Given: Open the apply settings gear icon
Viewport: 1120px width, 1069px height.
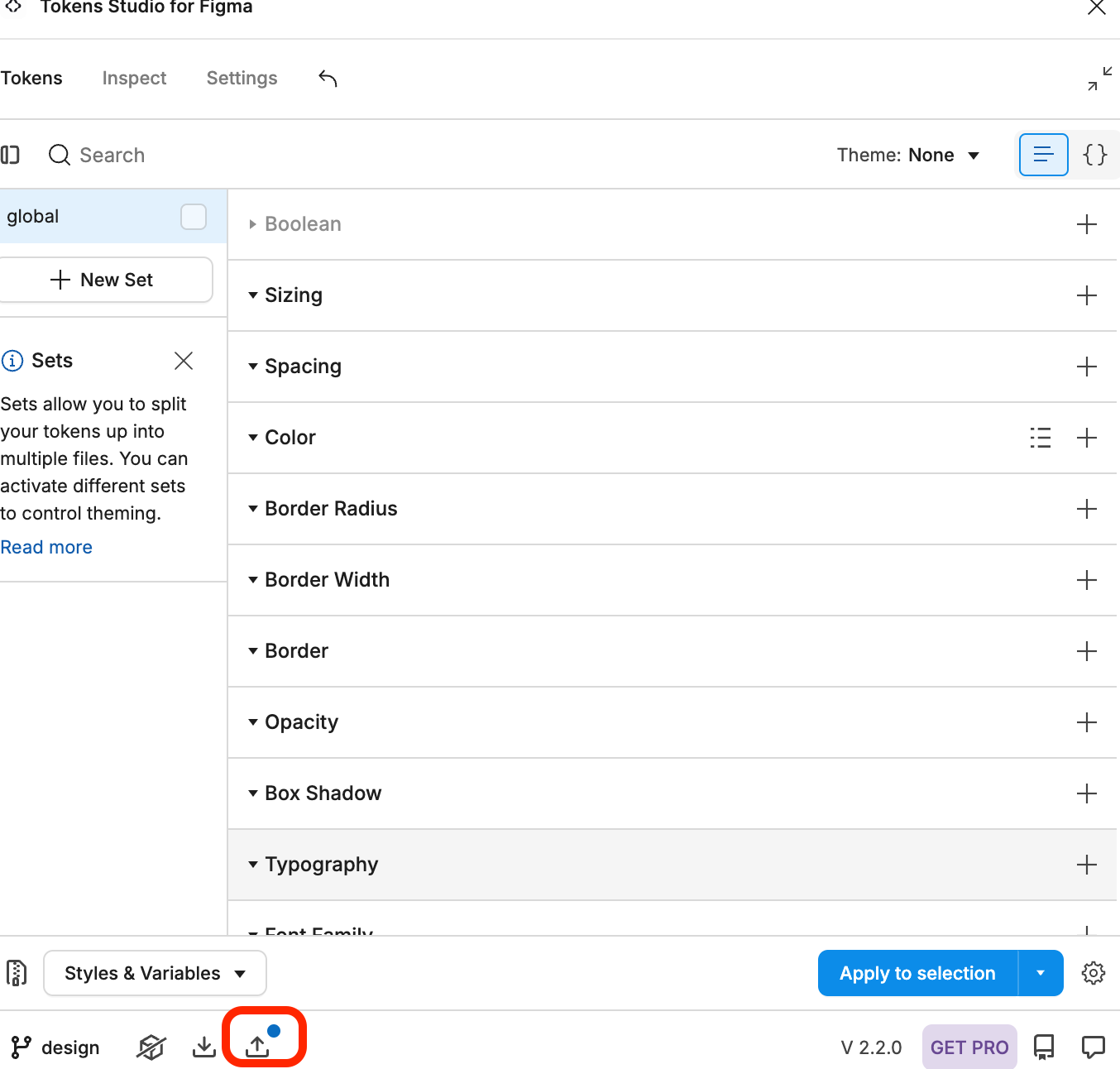Looking at the screenshot, I should [x=1094, y=973].
